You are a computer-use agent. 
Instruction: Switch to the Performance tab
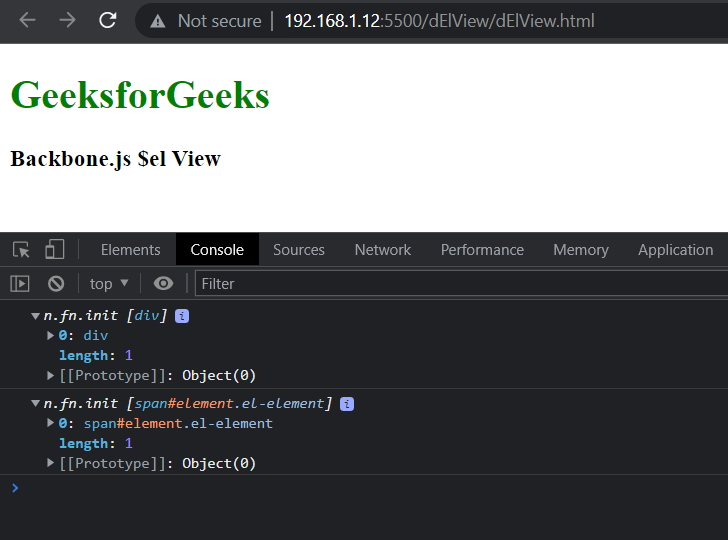coord(482,250)
